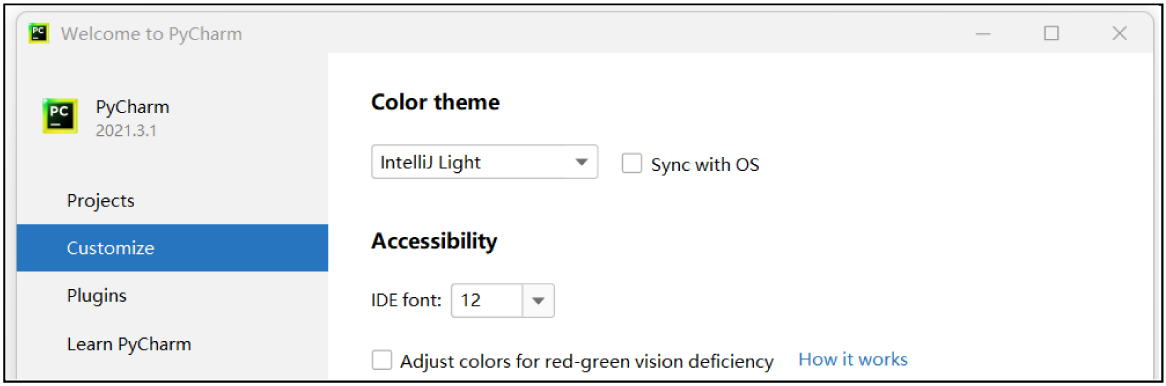Click the Color theme heading
Screen dimensions: 1166x386
(x=435, y=102)
